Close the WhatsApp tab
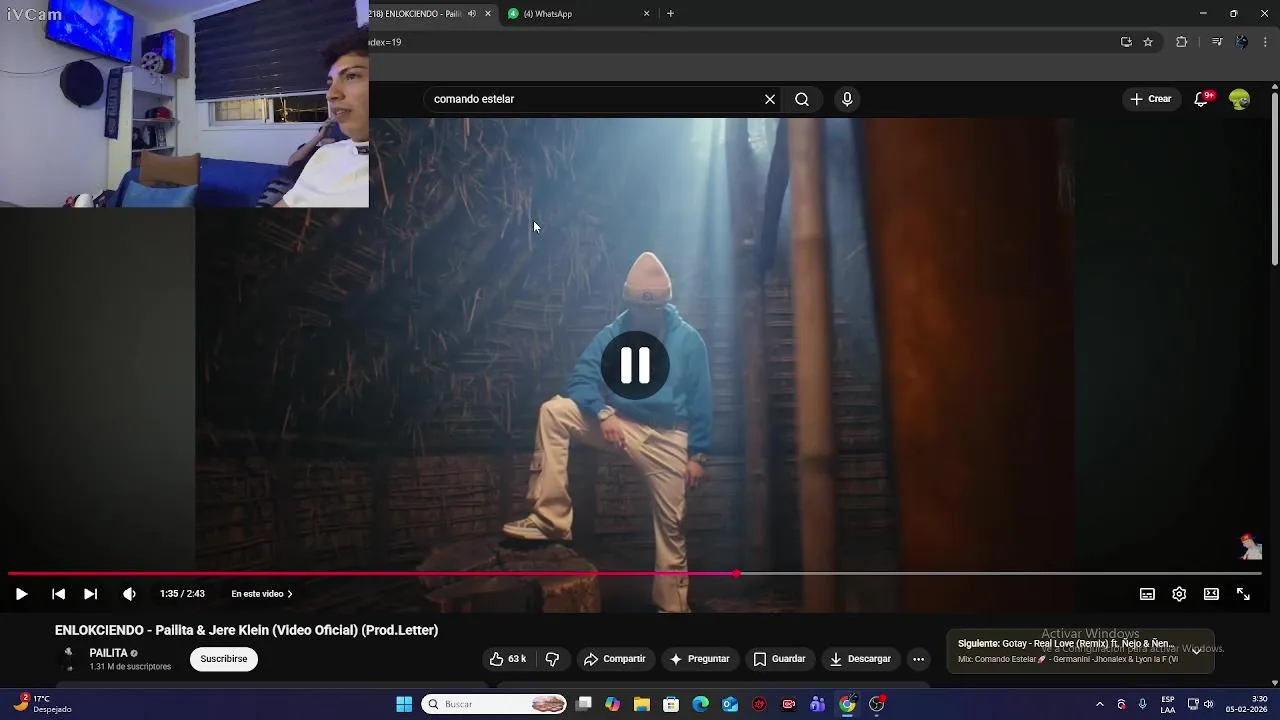Image resolution: width=1280 pixels, height=720 pixels. tap(647, 14)
